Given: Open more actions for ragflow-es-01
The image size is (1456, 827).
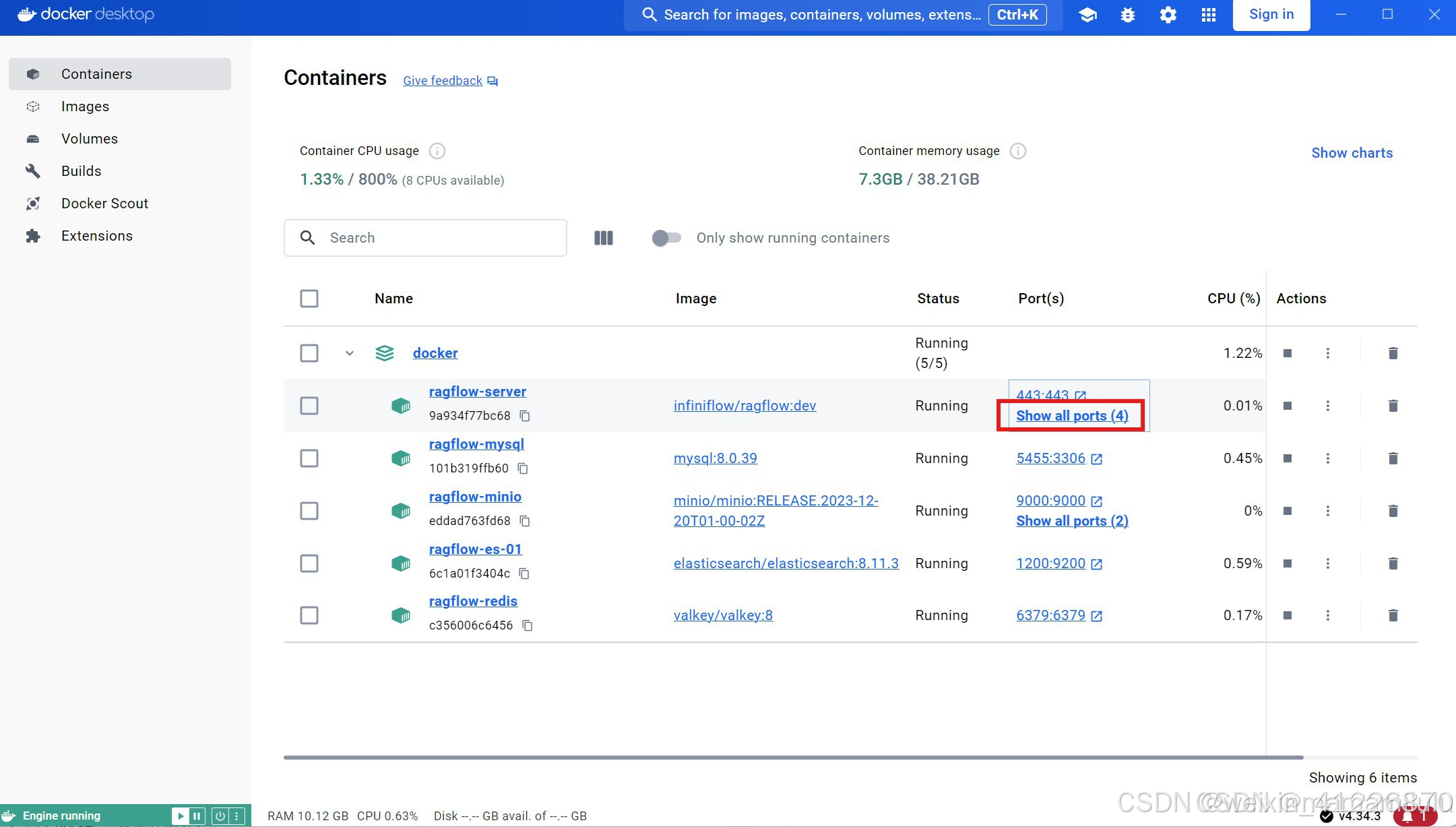Looking at the screenshot, I should tap(1327, 563).
